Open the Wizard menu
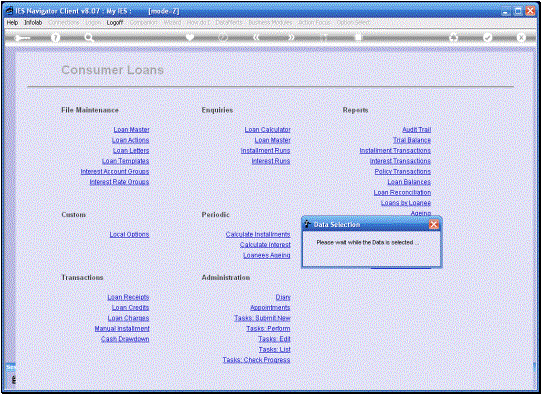 click(x=172, y=22)
